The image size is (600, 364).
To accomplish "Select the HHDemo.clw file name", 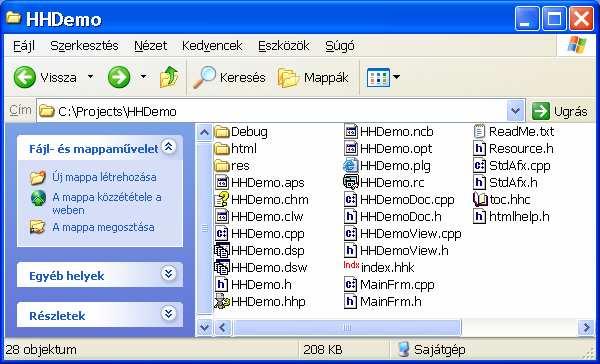I will pyautogui.click(x=267, y=217).
